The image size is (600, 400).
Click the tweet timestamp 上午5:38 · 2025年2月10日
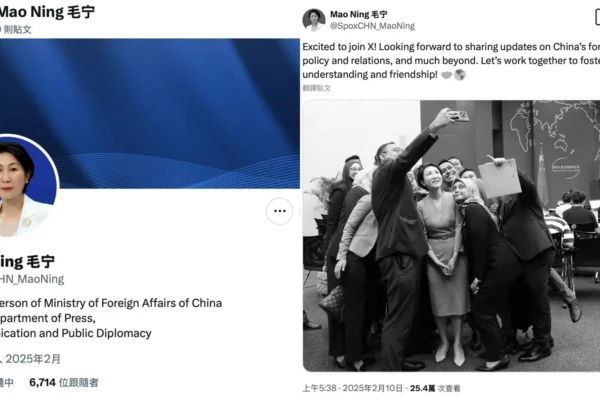click(352, 388)
